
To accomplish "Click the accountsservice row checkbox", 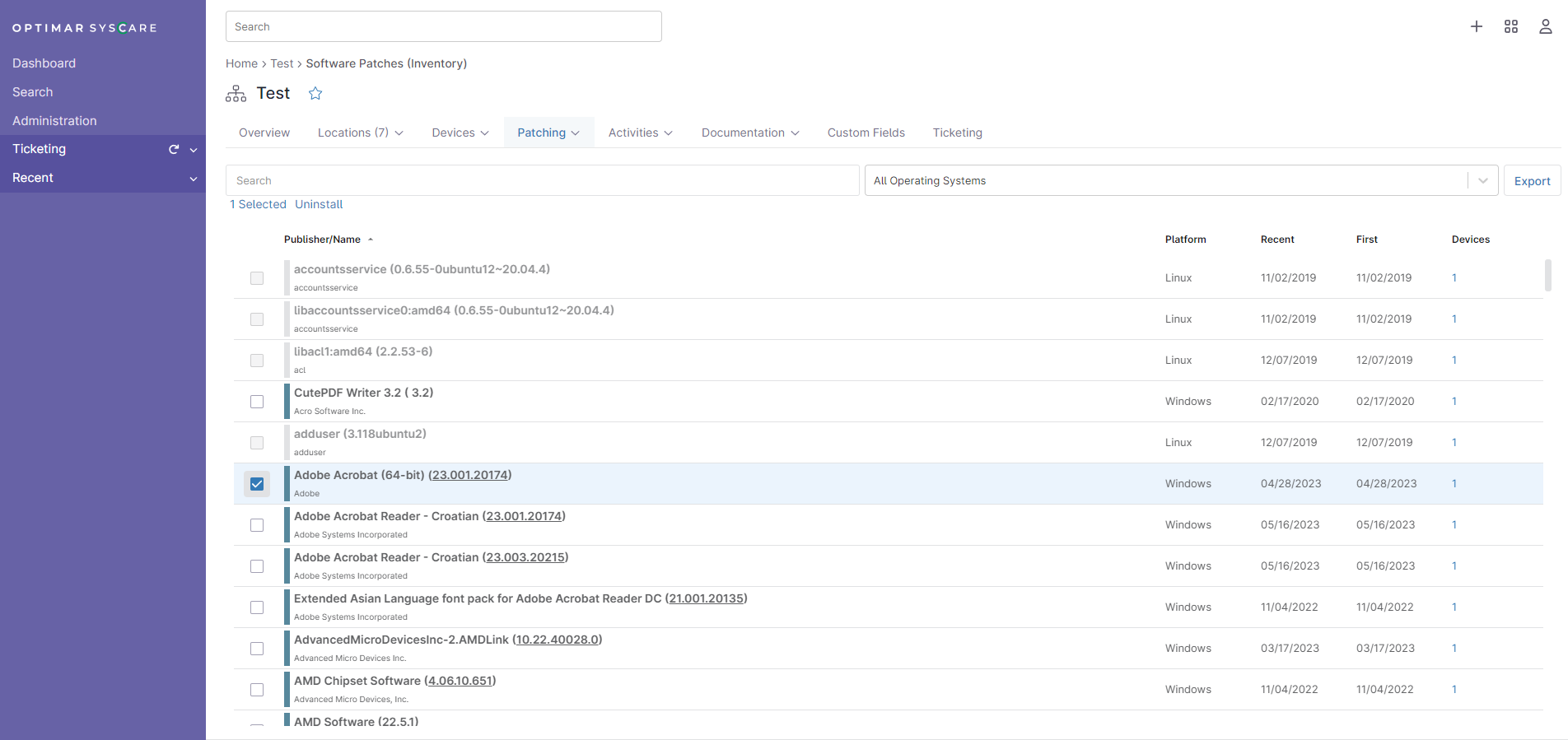I will pyautogui.click(x=257, y=278).
